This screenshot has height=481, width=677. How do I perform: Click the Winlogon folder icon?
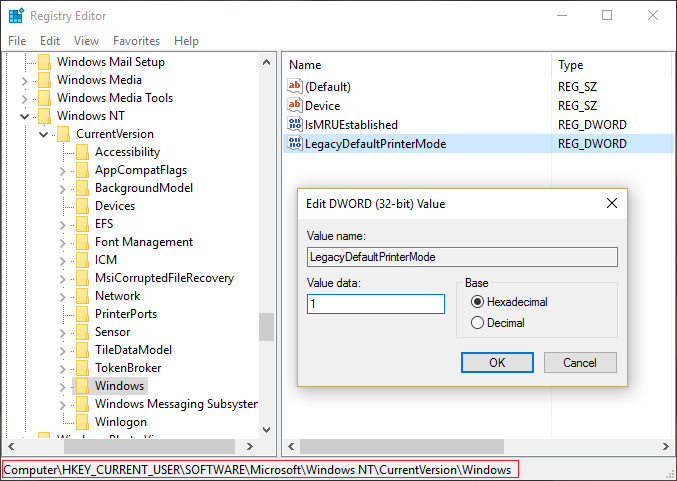(x=82, y=422)
